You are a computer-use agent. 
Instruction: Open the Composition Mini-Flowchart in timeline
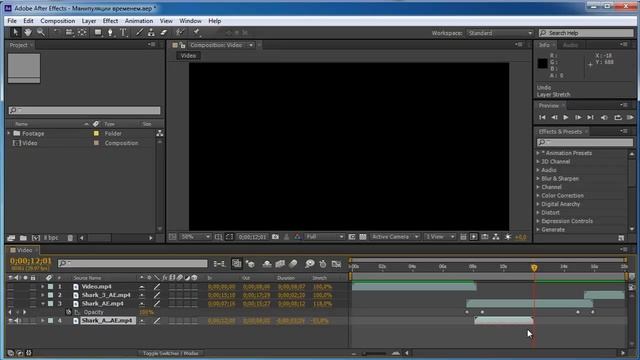(x=219, y=264)
